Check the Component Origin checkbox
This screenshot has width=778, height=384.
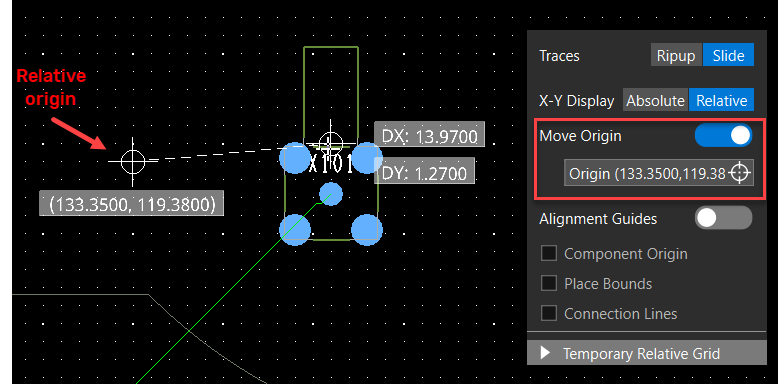click(x=549, y=254)
